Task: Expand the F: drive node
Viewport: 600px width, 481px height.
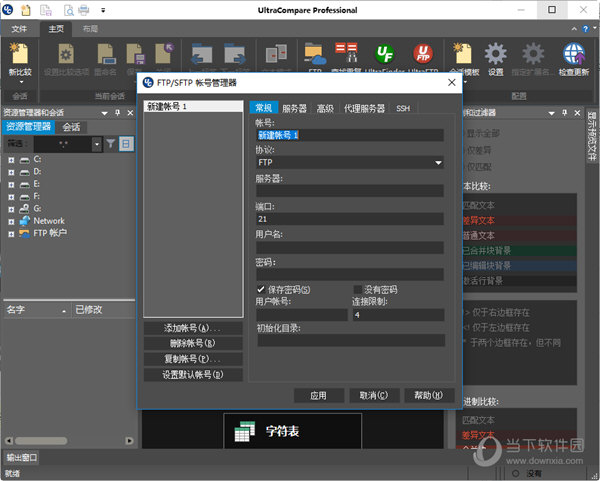Action: point(11,197)
